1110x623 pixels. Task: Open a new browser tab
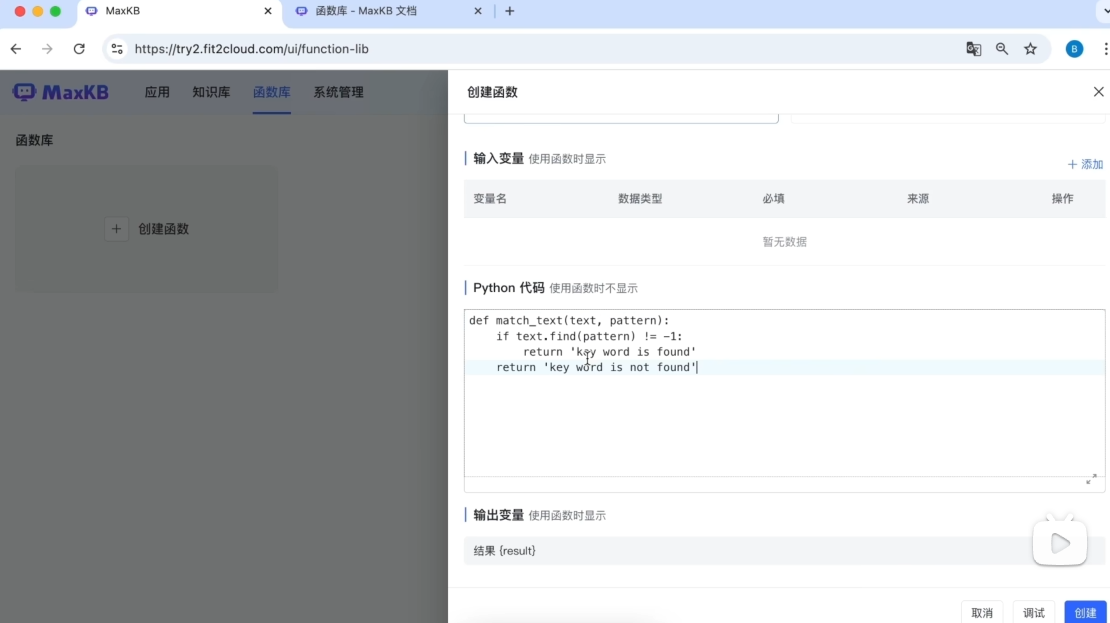(510, 11)
